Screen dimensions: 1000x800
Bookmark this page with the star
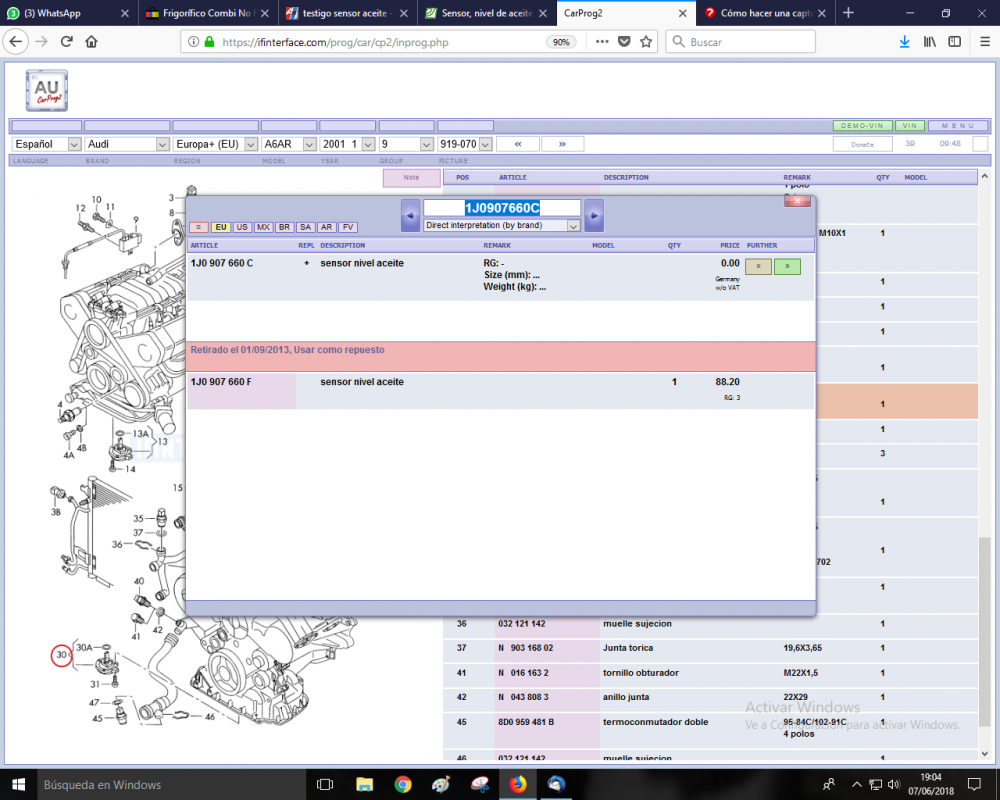646,42
